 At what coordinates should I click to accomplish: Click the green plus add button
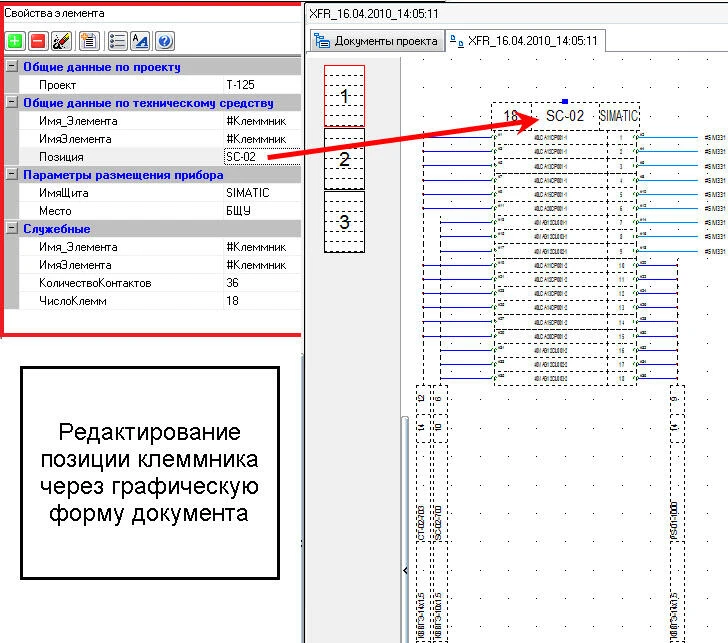click(15, 41)
